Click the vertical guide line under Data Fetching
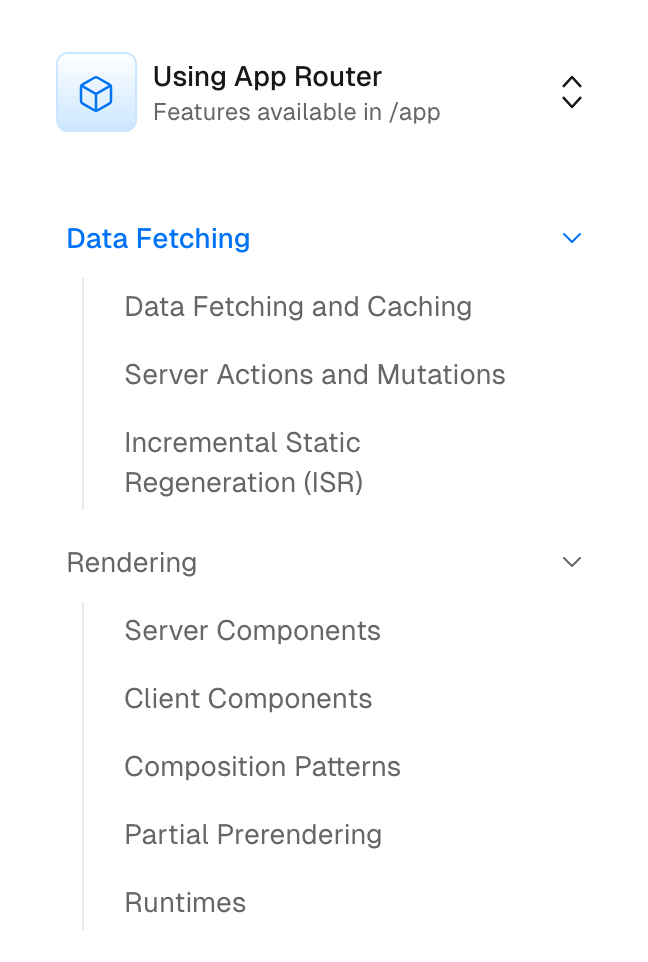Image resolution: width=648 pixels, height=962 pixels. 83,395
